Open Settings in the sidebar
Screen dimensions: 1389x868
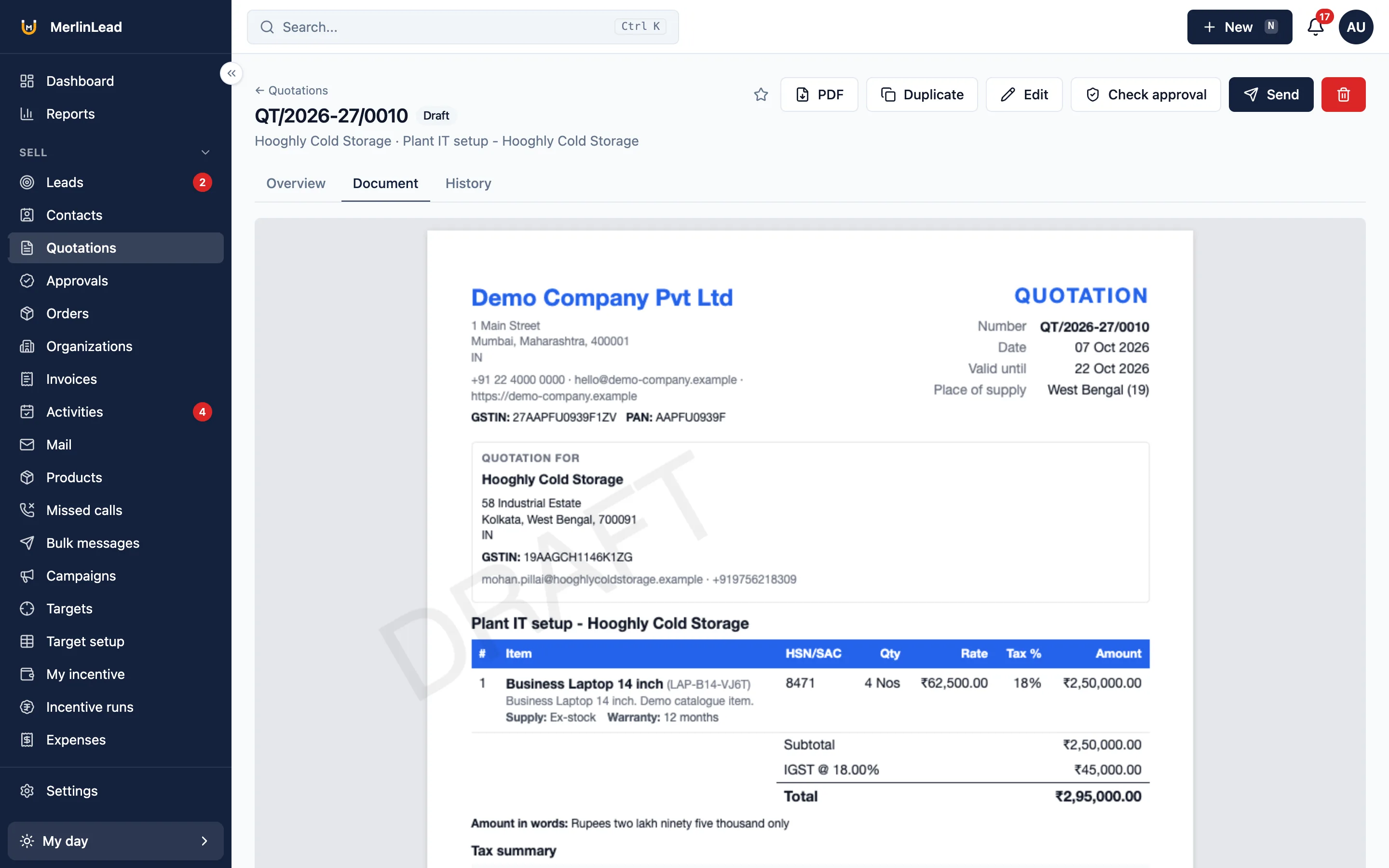116,790
